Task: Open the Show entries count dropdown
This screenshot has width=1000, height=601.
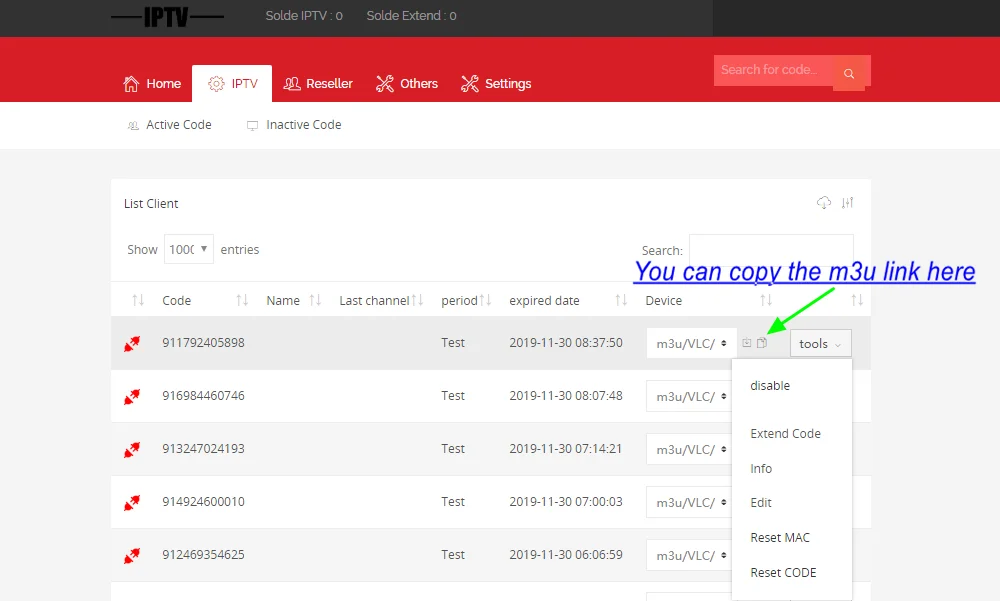Action: tap(189, 249)
